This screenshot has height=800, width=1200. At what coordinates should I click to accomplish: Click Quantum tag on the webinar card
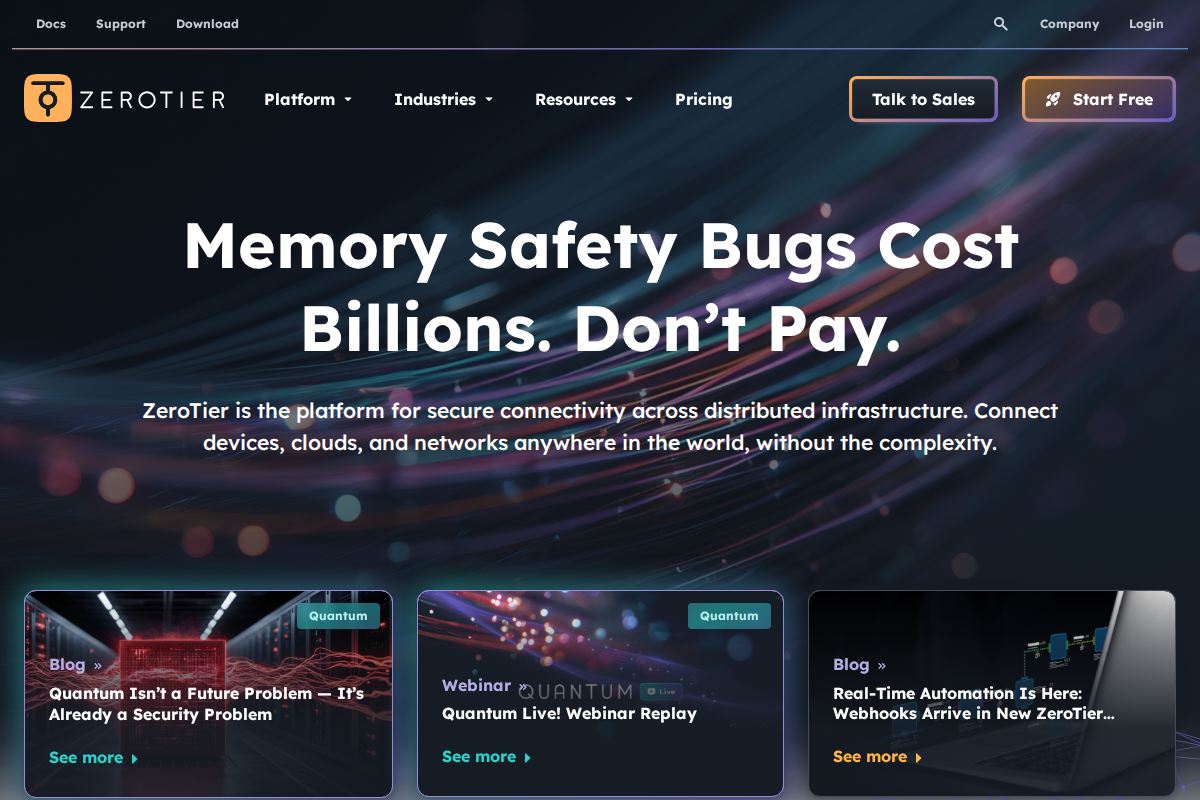pyautogui.click(x=729, y=615)
